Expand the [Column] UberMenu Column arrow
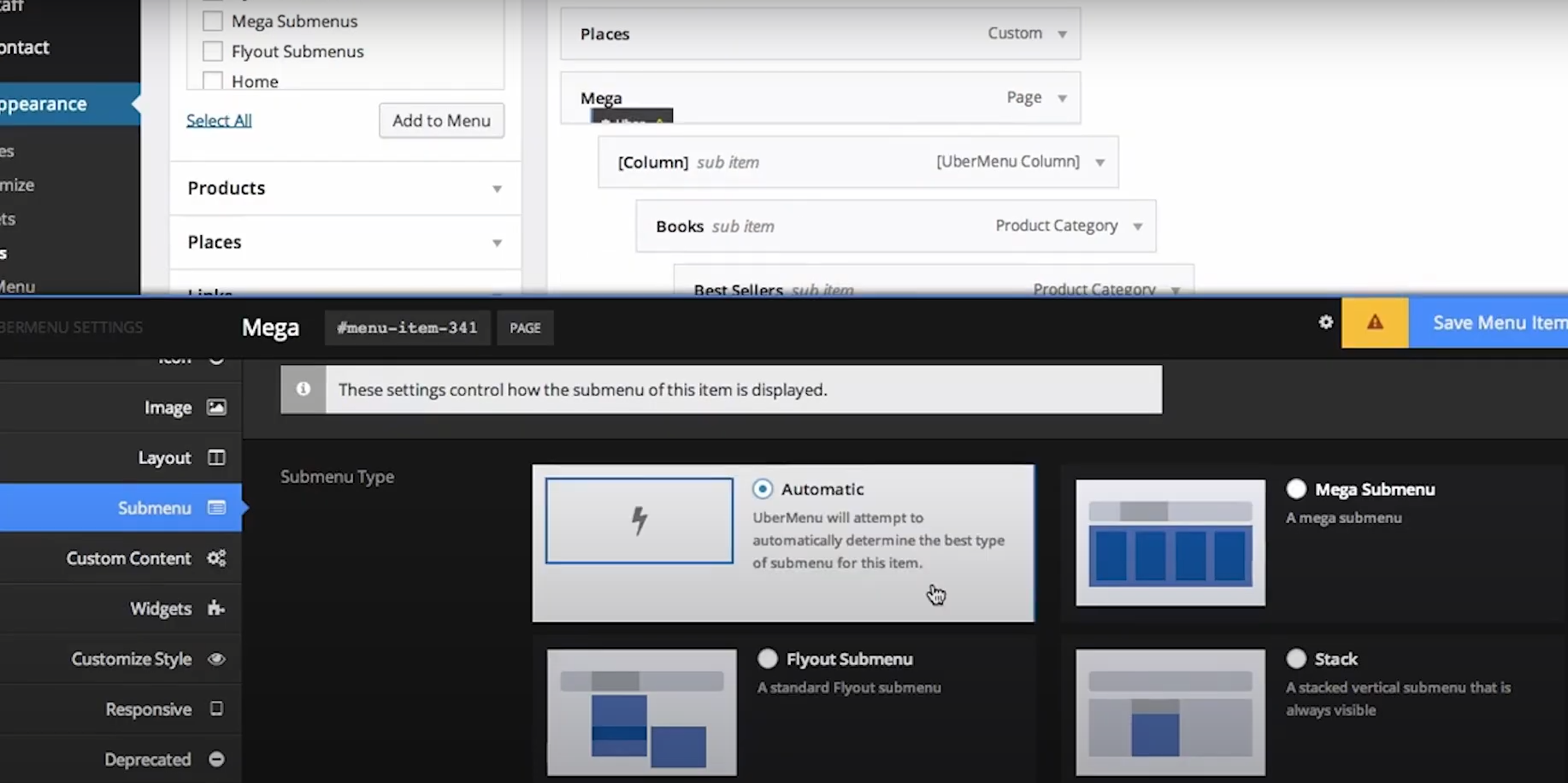 click(x=1100, y=162)
